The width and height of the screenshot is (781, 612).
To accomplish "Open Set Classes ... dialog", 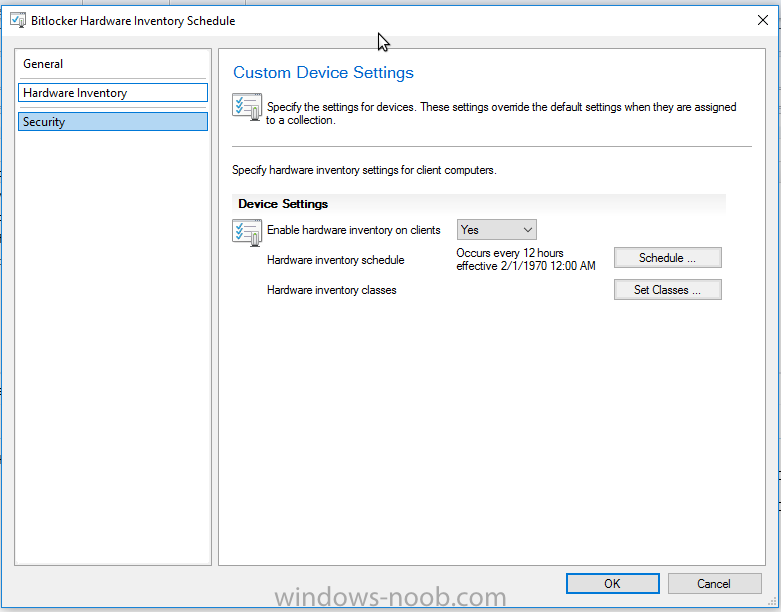I will [x=667, y=289].
